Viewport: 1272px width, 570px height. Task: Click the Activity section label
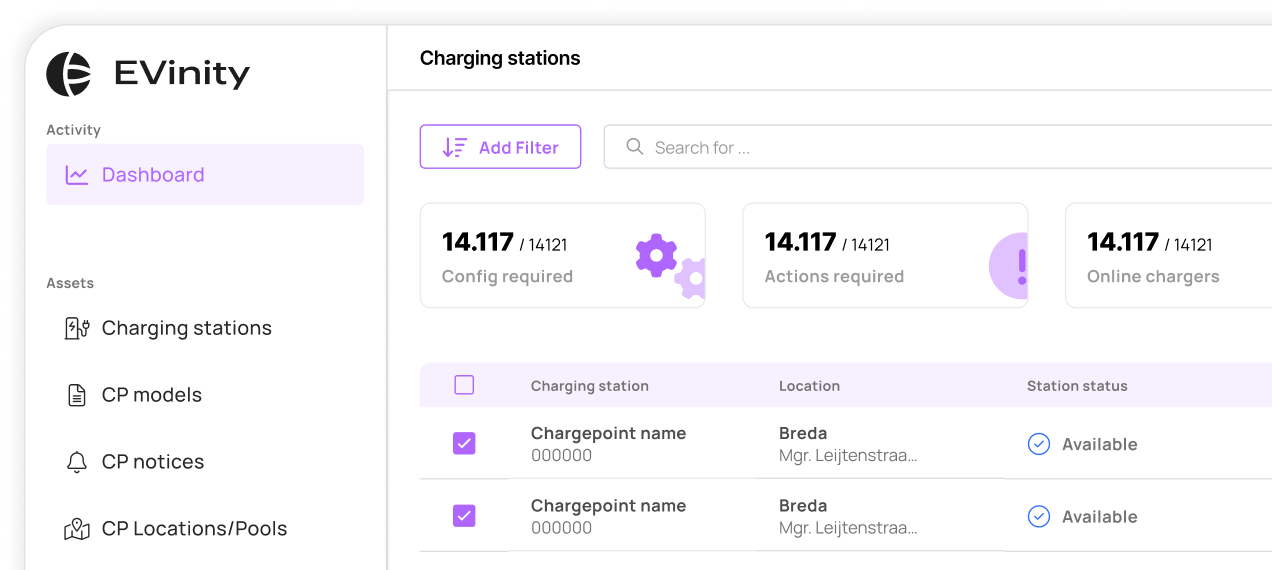tap(73, 130)
